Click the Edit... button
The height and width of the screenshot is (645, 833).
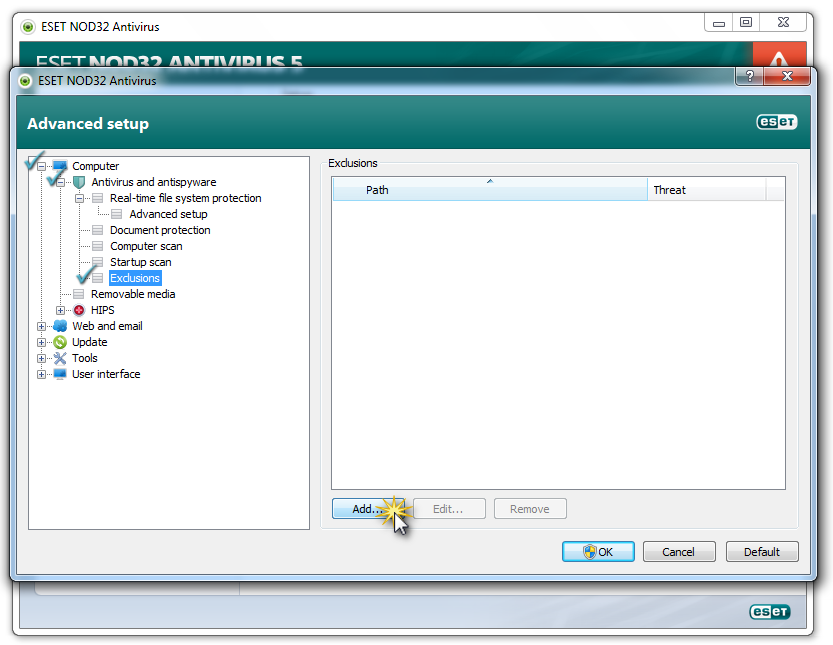click(449, 509)
